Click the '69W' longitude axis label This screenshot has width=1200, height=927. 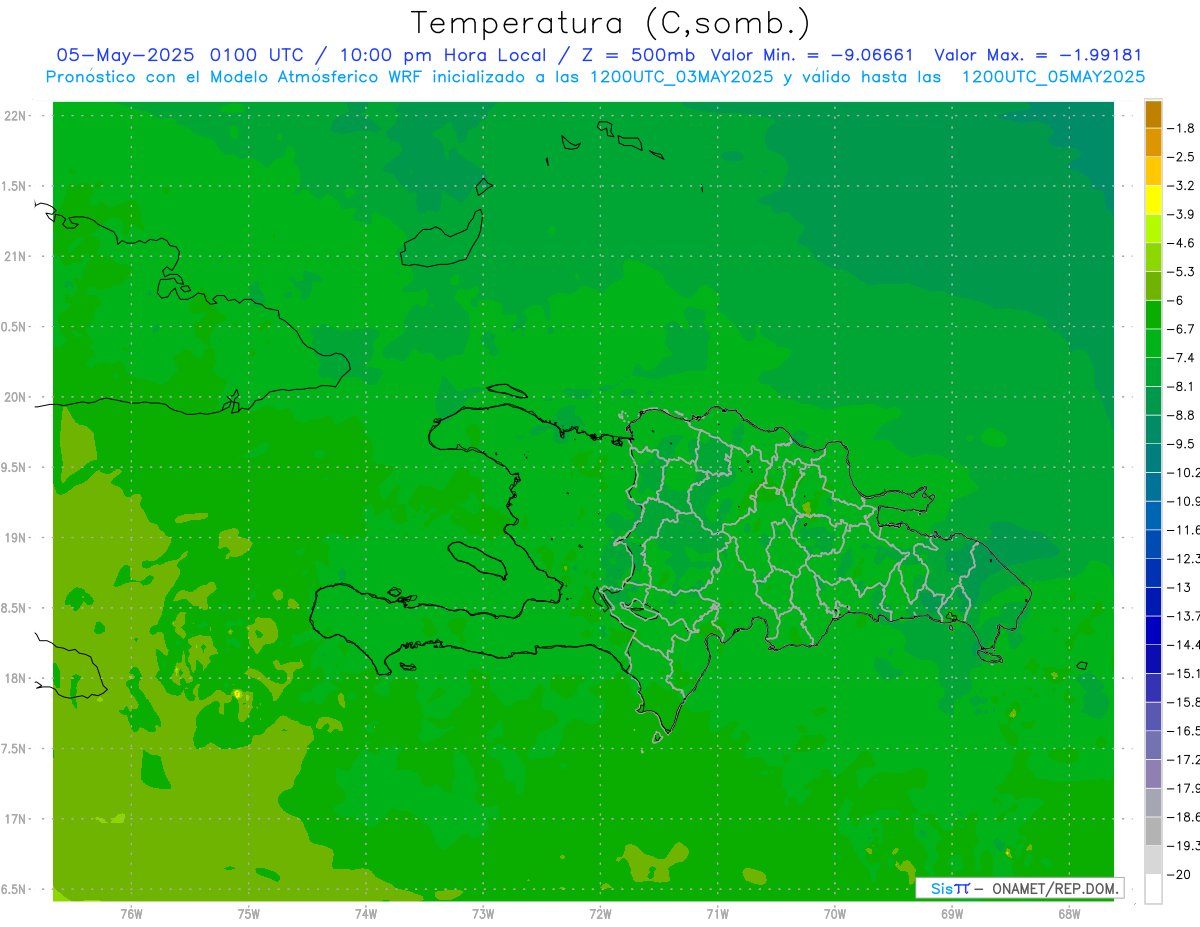952,915
